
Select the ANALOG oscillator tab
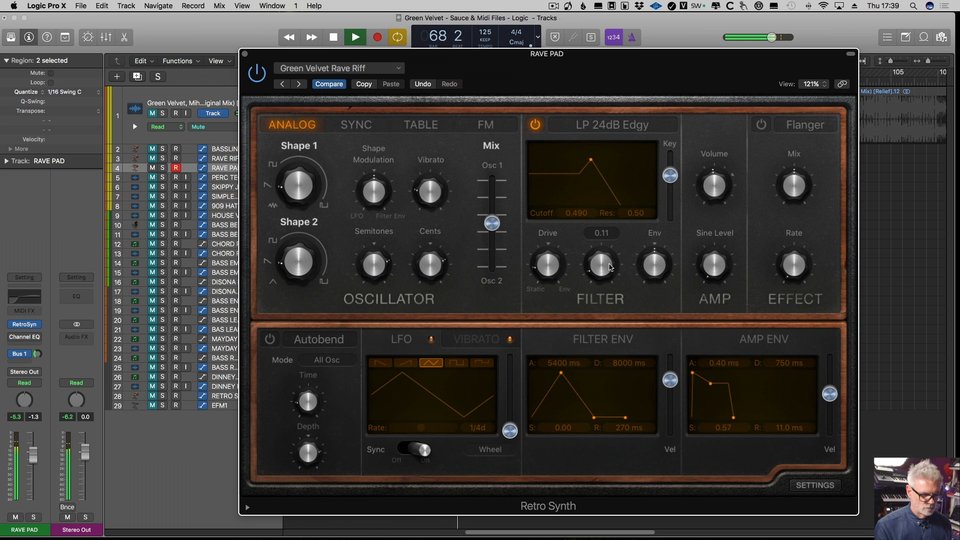(x=292, y=124)
